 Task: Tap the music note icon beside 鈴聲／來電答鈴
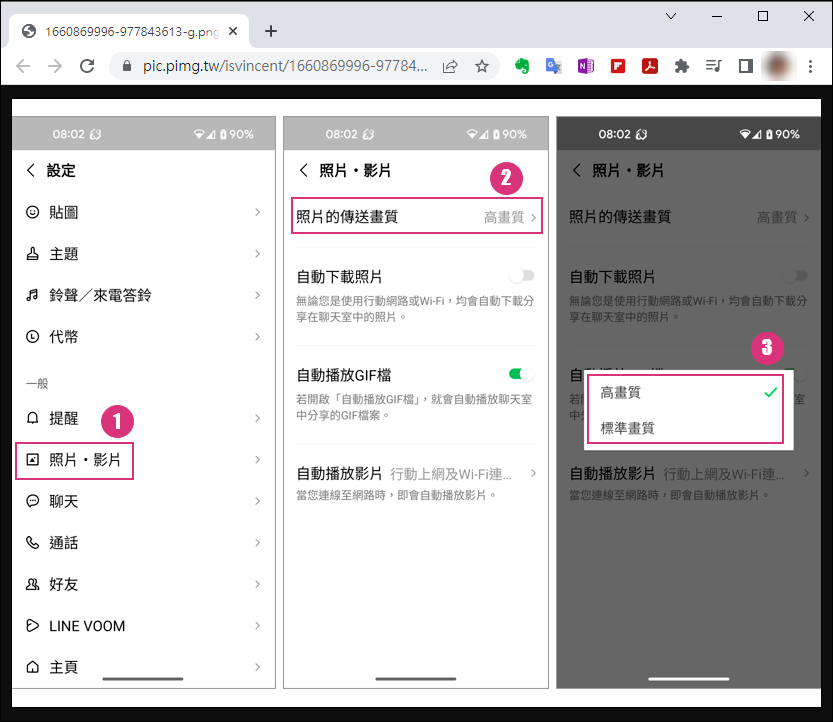(x=32, y=295)
